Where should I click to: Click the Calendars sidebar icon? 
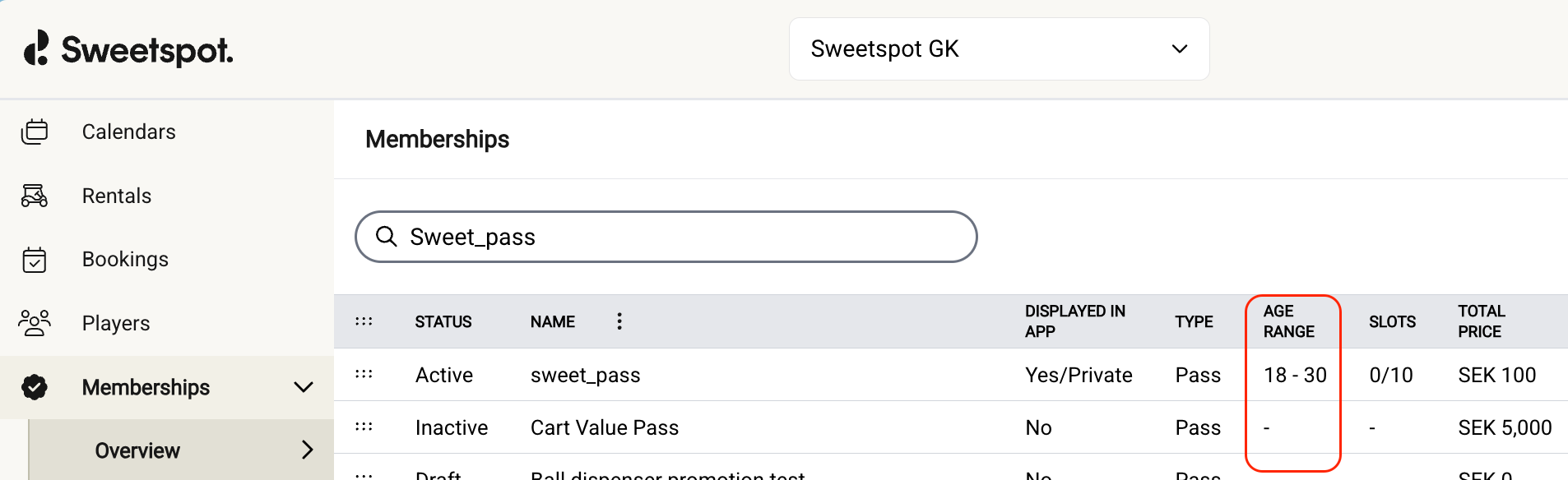tap(35, 132)
